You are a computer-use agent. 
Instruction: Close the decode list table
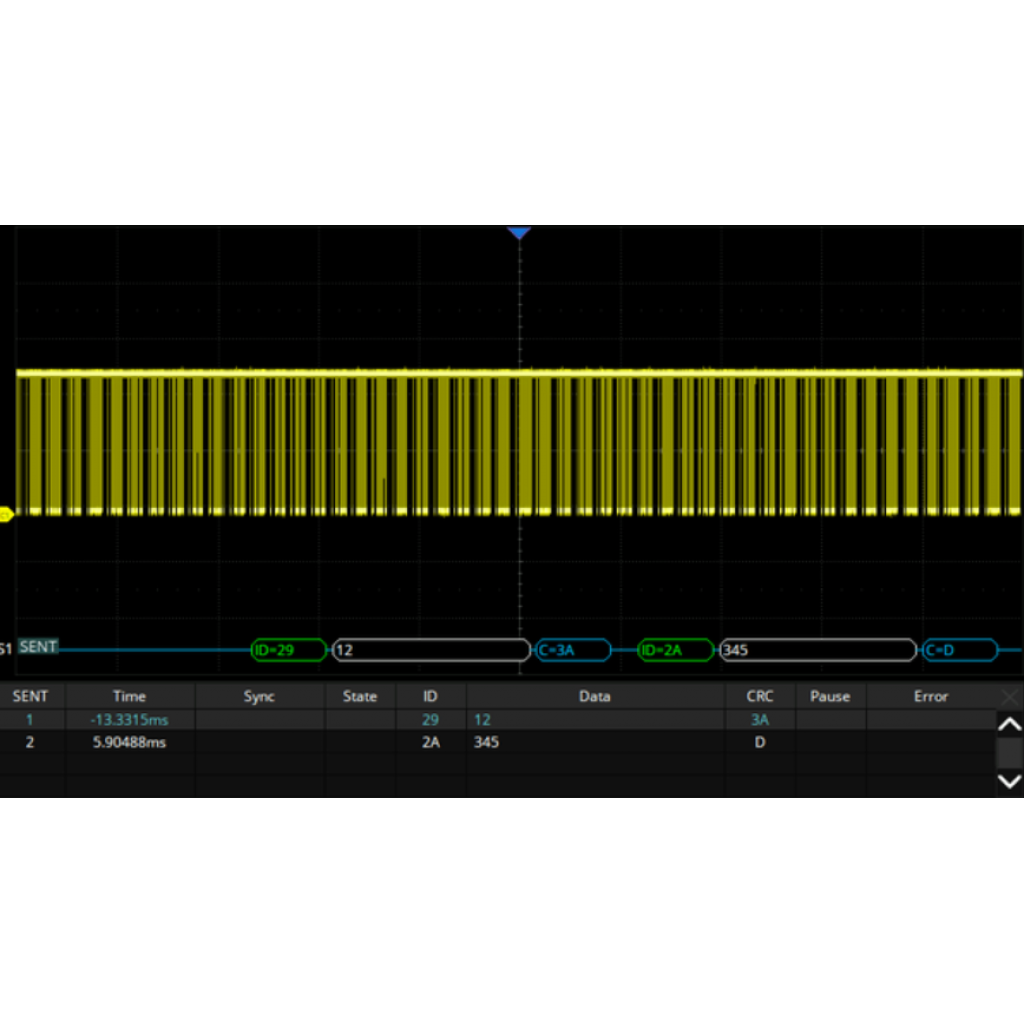[1010, 696]
